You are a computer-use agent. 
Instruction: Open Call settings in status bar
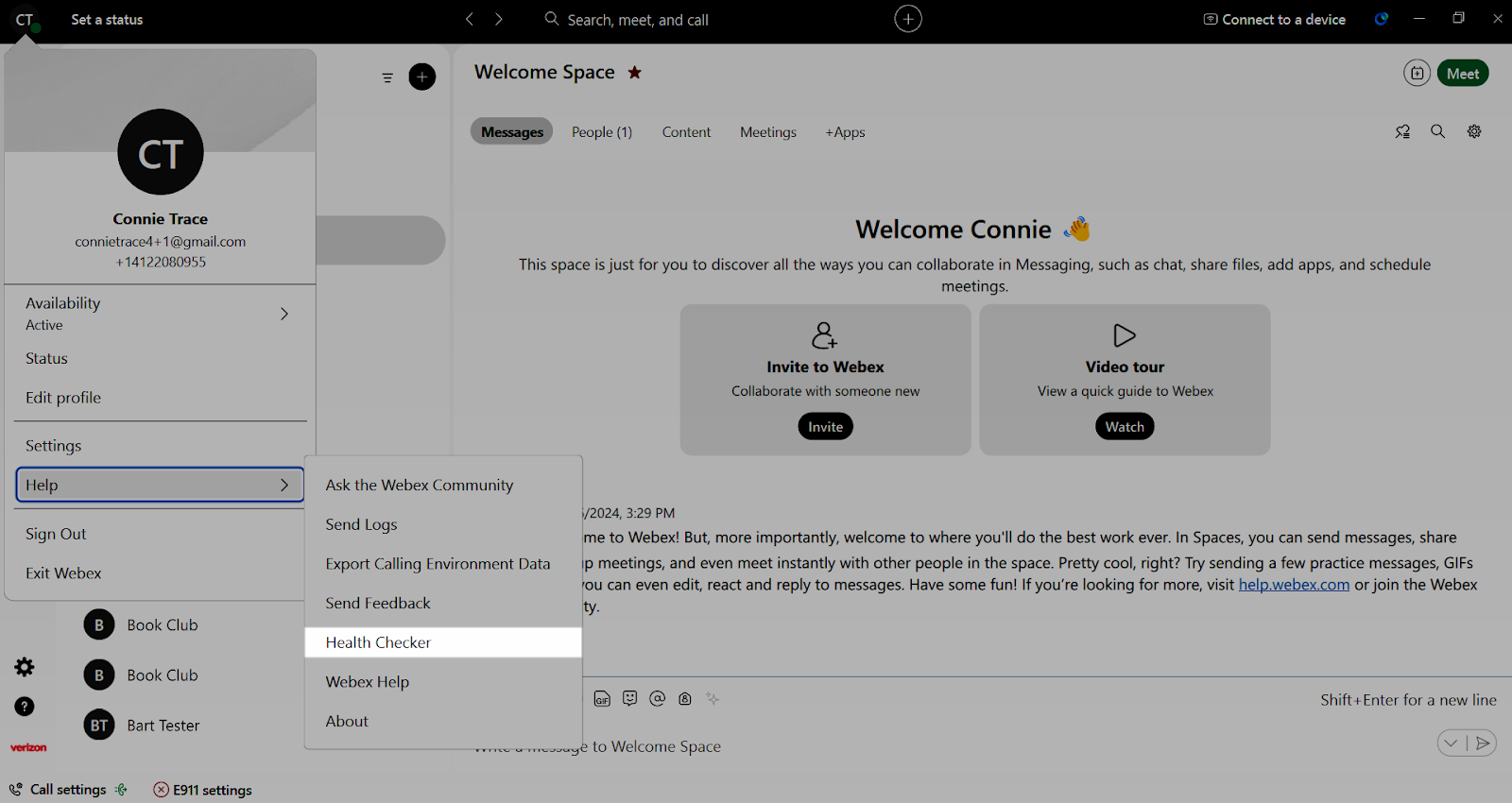[x=68, y=790]
